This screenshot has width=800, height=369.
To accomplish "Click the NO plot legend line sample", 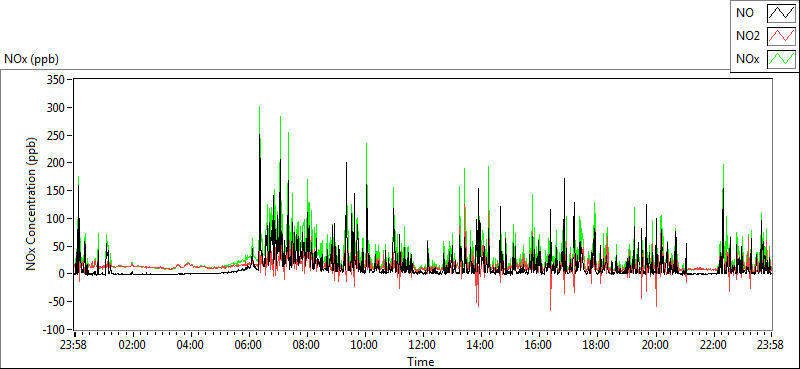I will point(781,13).
